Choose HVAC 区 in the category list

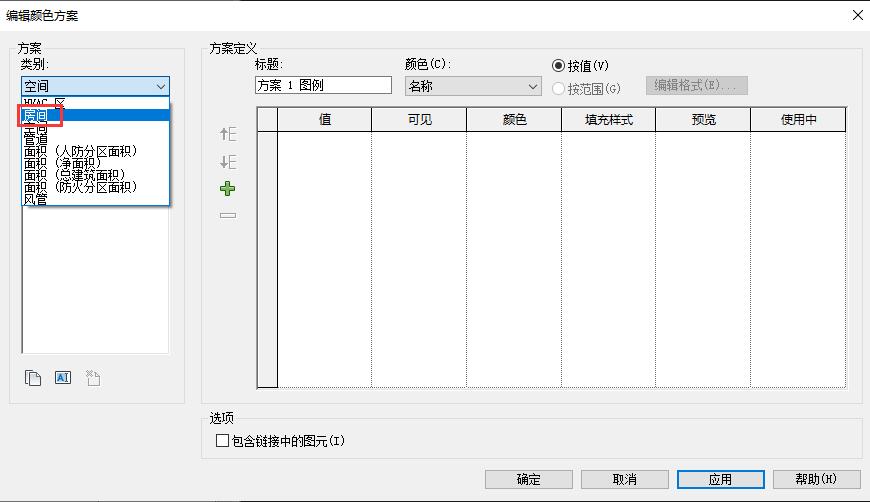pyautogui.click(x=95, y=103)
